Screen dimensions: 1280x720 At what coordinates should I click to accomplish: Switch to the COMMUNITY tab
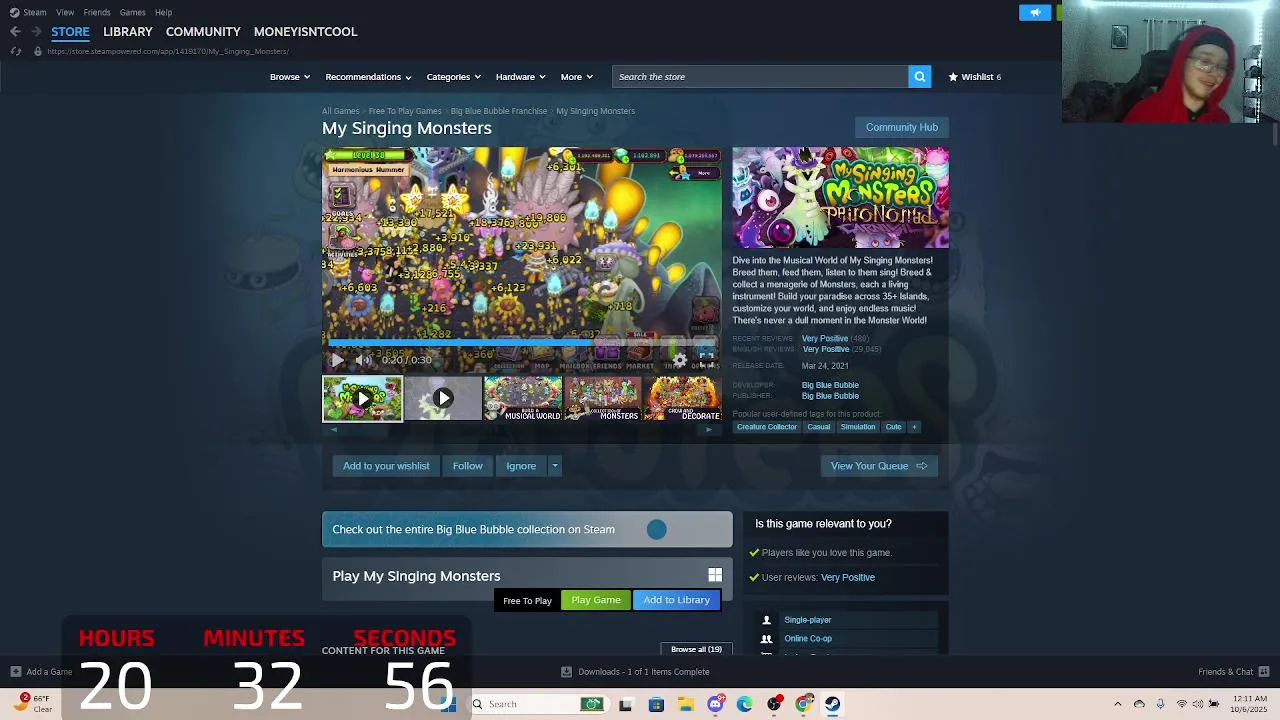(203, 32)
